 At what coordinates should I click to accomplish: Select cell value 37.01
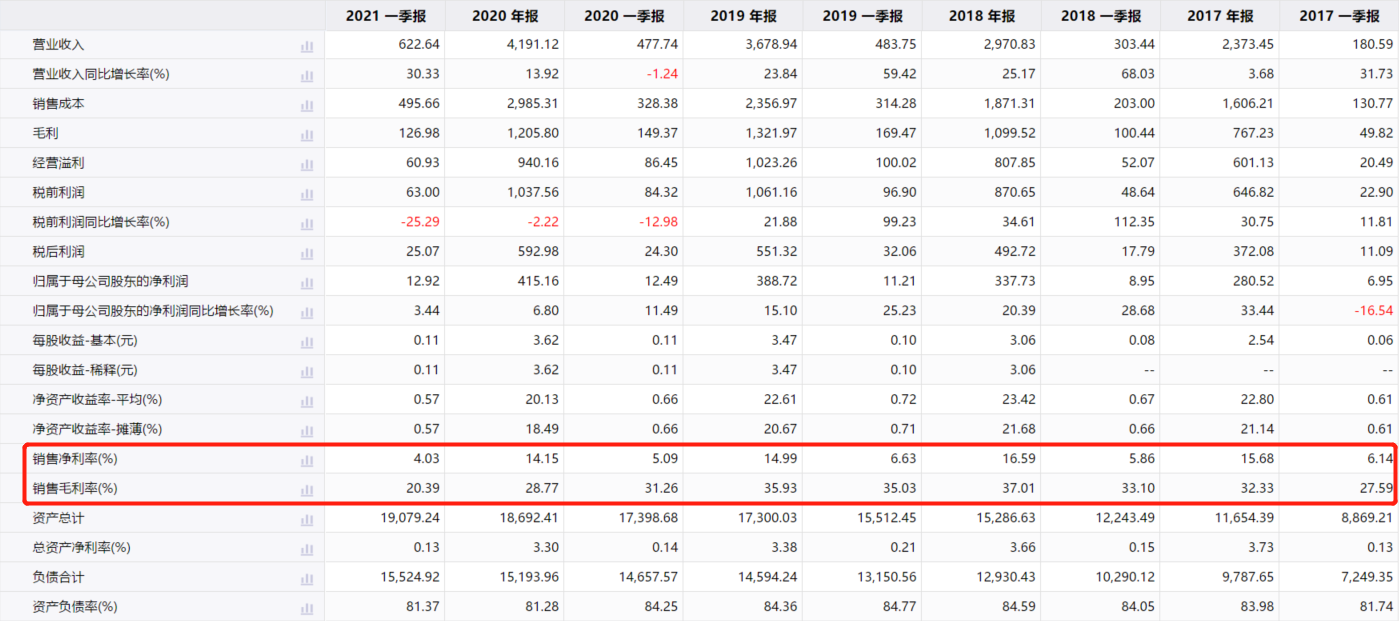pyautogui.click(x=1017, y=489)
